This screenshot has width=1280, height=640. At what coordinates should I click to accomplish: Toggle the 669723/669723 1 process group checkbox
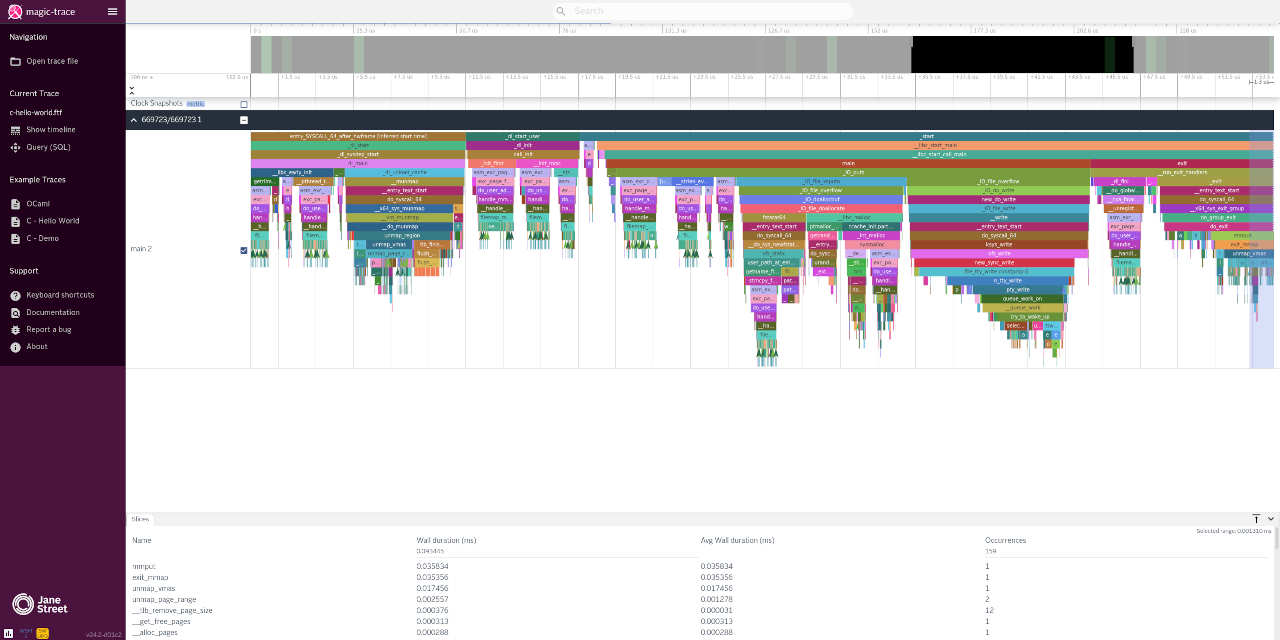point(244,120)
